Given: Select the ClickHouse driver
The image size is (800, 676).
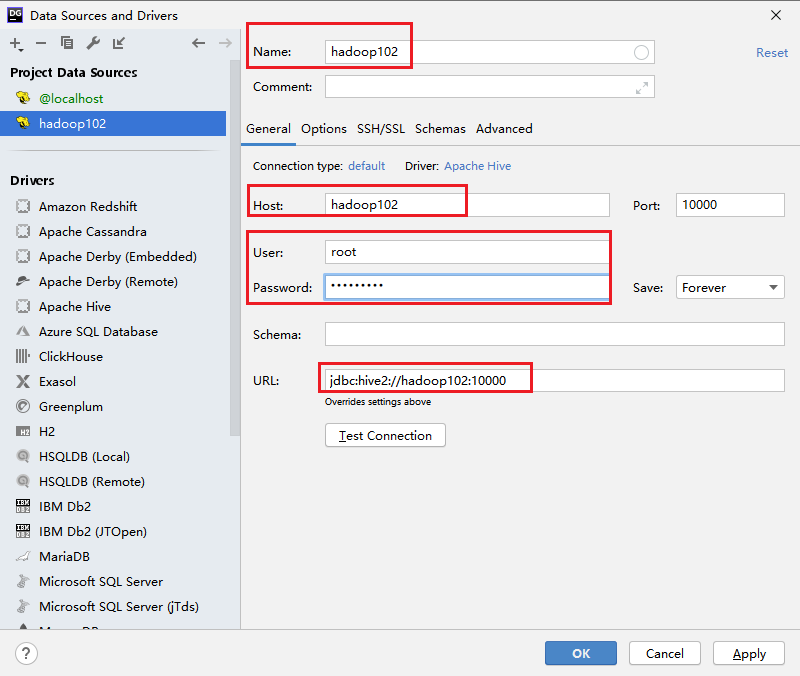Looking at the screenshot, I should (113, 357).
